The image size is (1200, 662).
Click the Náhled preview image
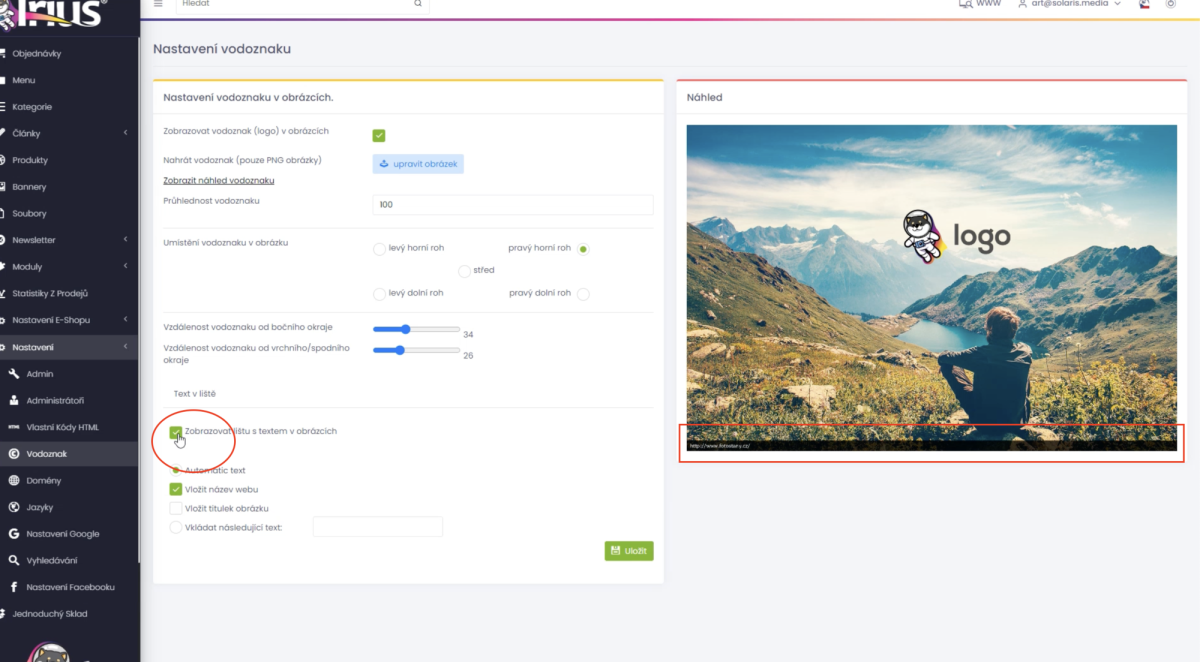(931, 288)
